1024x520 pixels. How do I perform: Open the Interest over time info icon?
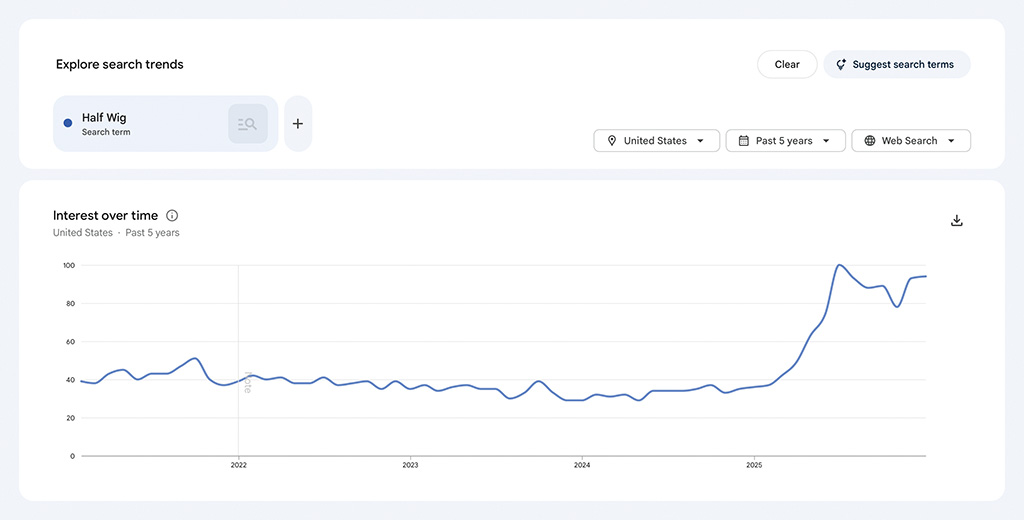[172, 216]
